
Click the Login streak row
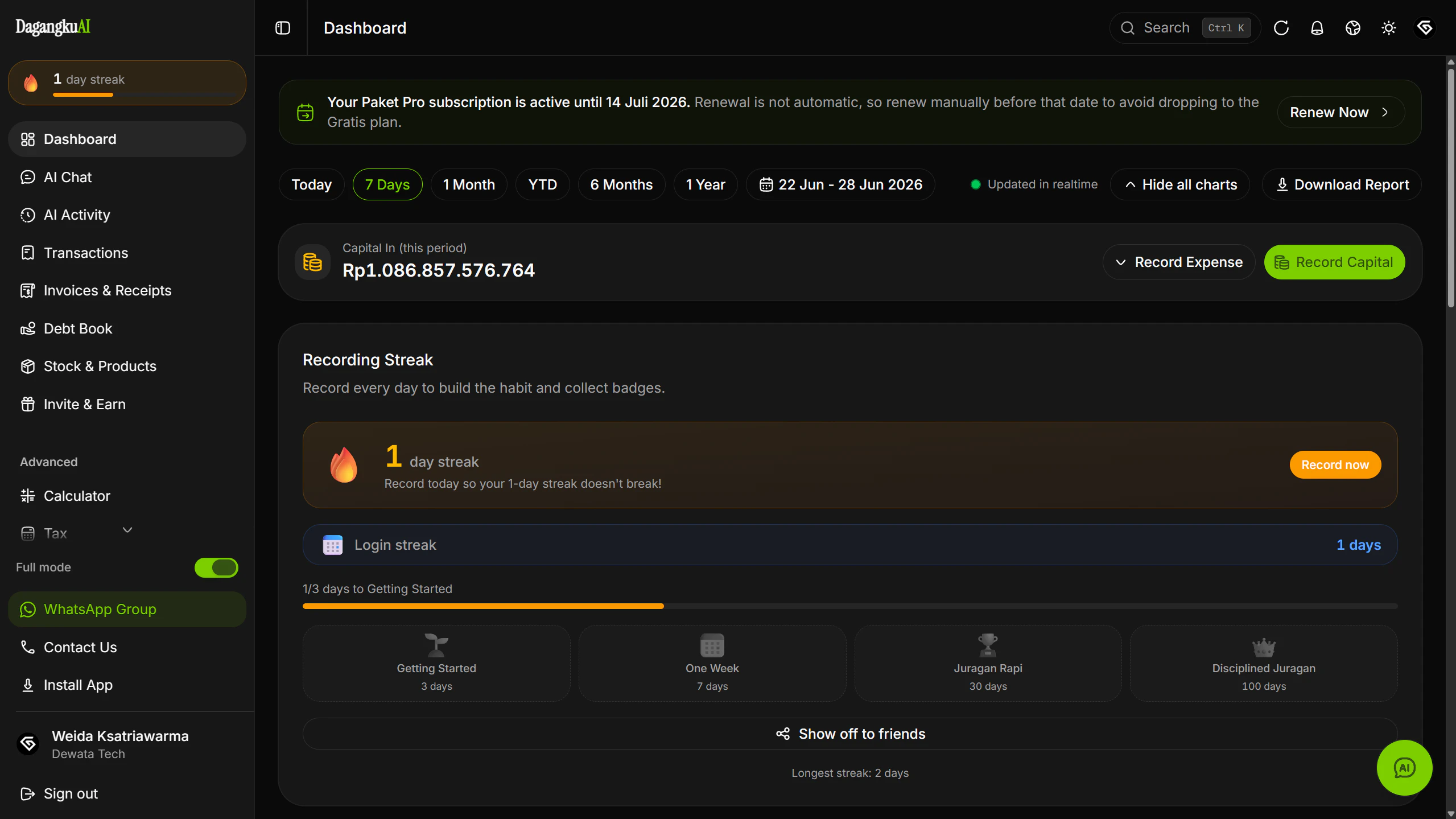[x=850, y=545]
